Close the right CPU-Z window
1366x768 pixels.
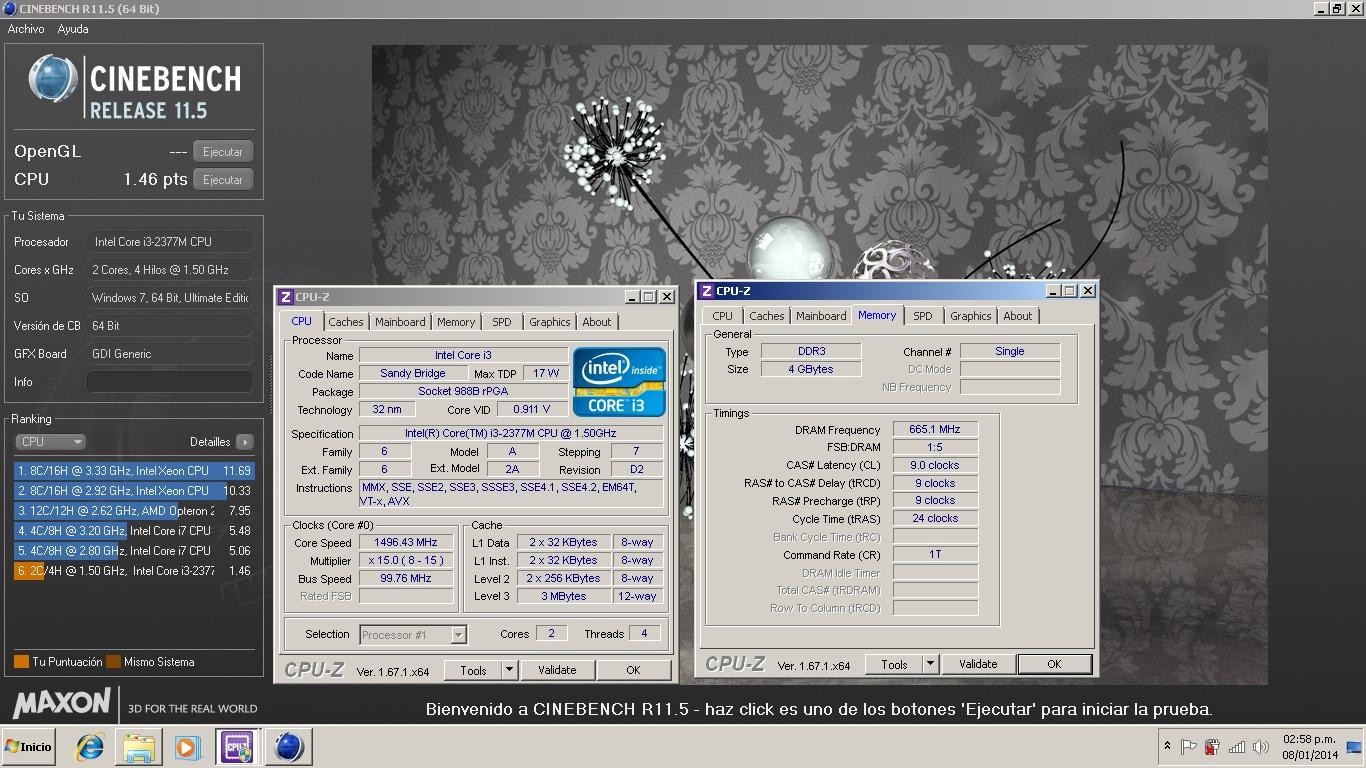click(1088, 291)
